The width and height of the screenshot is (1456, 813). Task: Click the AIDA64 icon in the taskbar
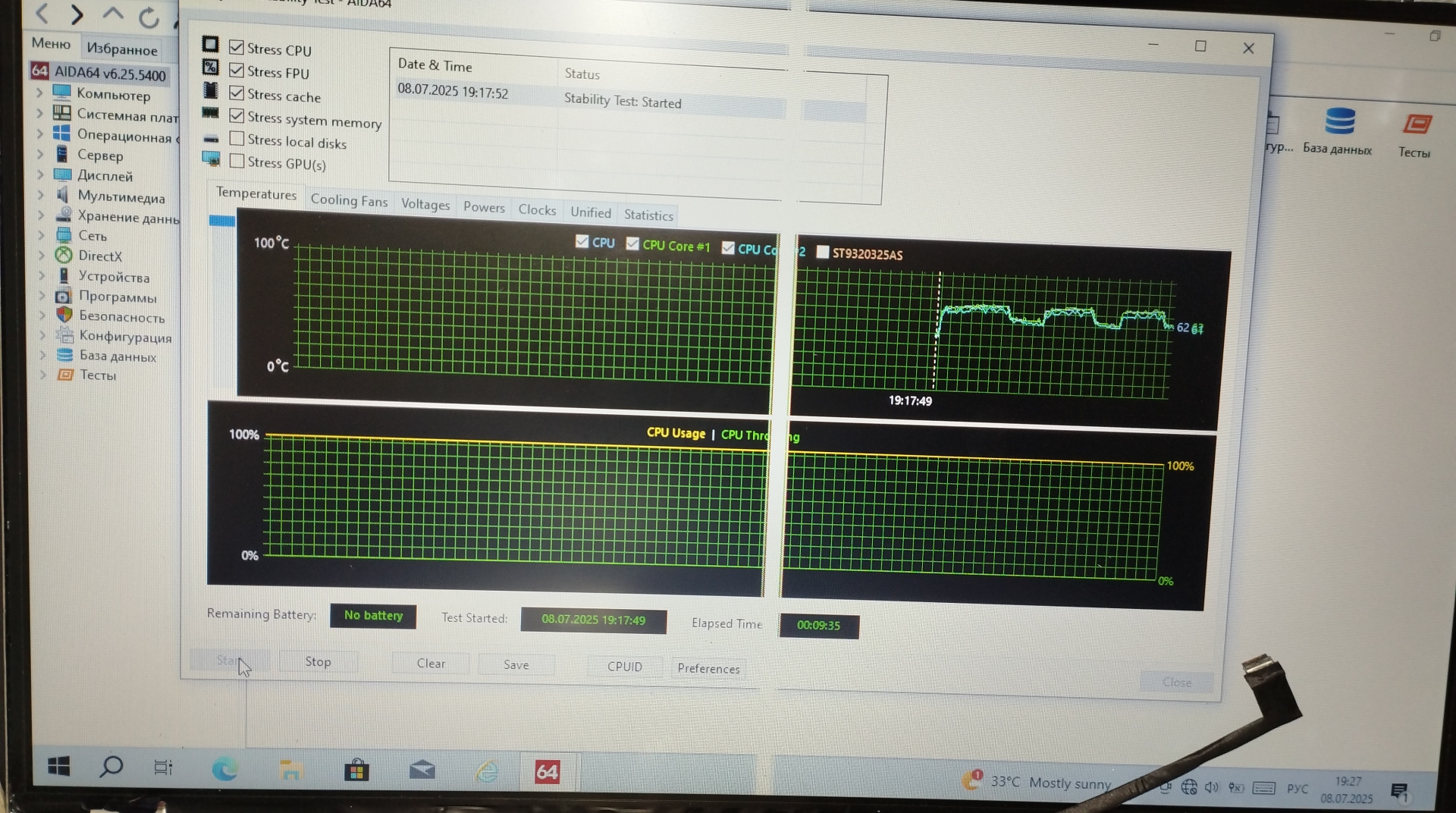point(547,772)
